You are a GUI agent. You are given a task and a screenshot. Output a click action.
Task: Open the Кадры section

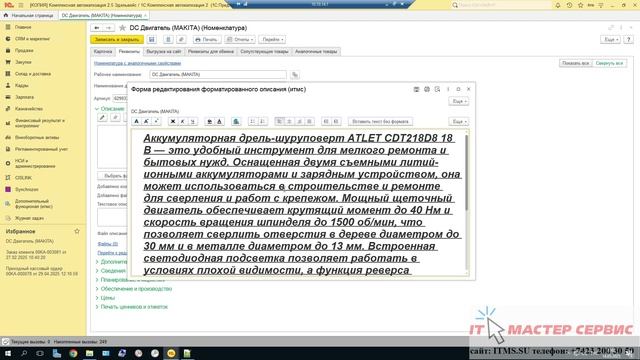tap(21, 86)
